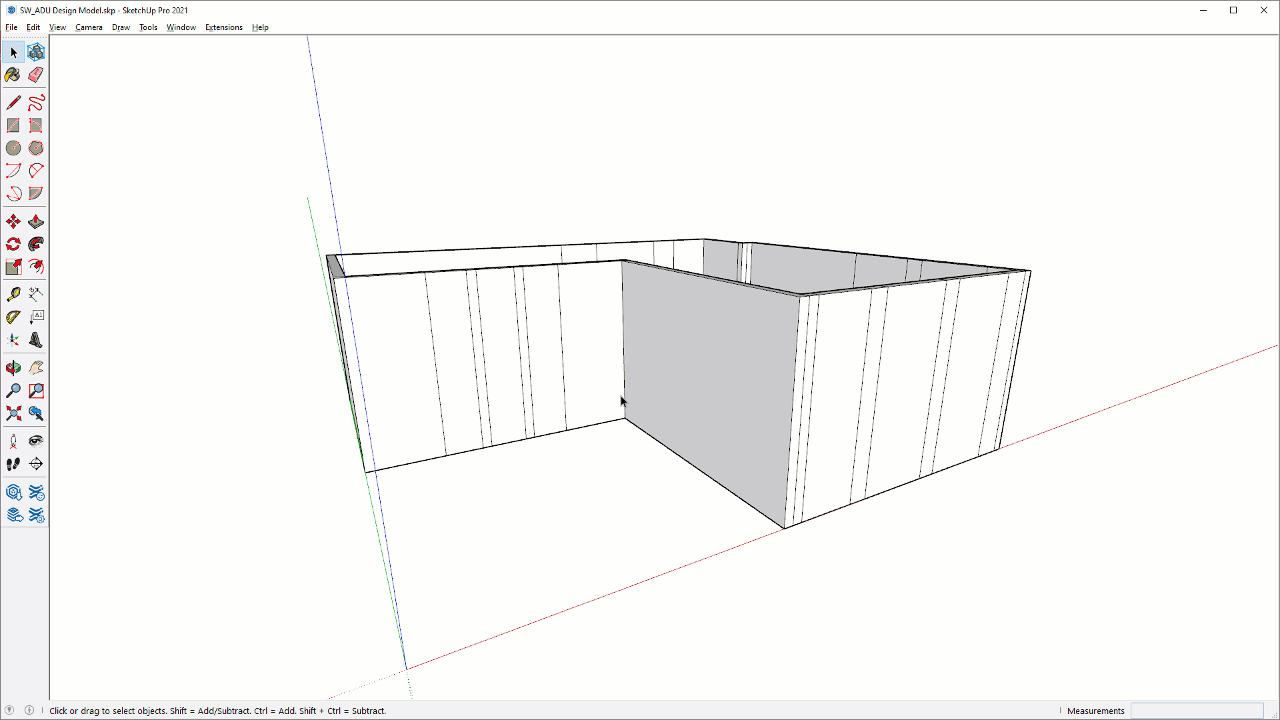Click the Zoom Extents tool
1280x720 pixels.
13,413
